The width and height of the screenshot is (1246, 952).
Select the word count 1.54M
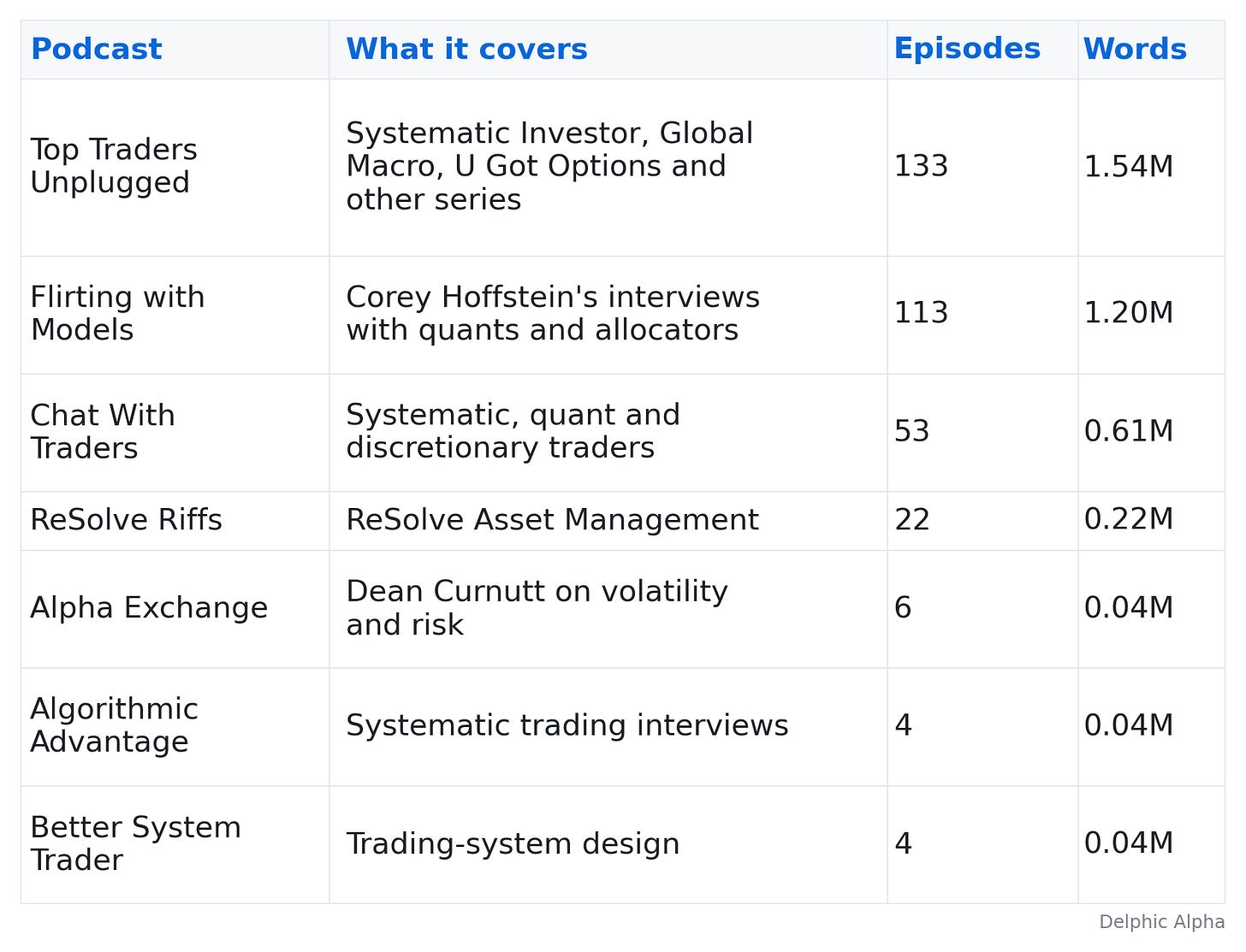[1128, 167]
